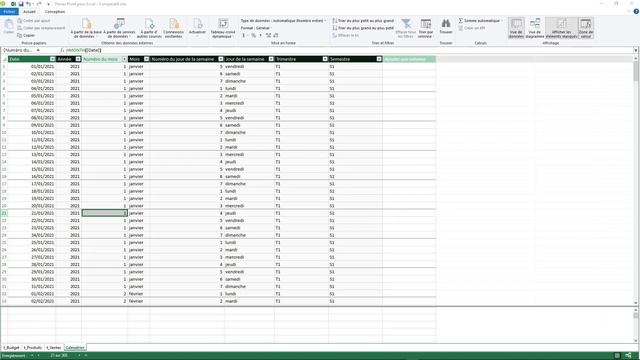Open the Date column filter dropdown
The height and width of the screenshot is (360, 640).
pyautogui.click(x=52, y=59)
